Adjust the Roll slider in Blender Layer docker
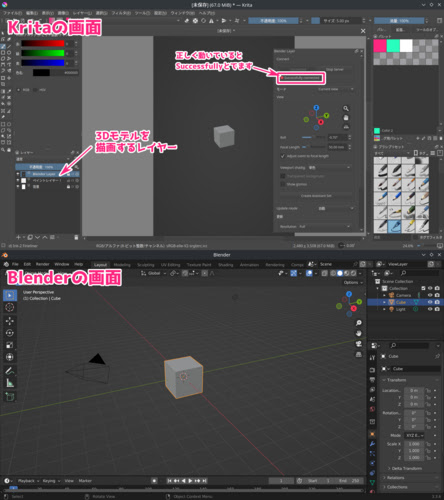The width and height of the screenshot is (444, 500). [x=314, y=137]
